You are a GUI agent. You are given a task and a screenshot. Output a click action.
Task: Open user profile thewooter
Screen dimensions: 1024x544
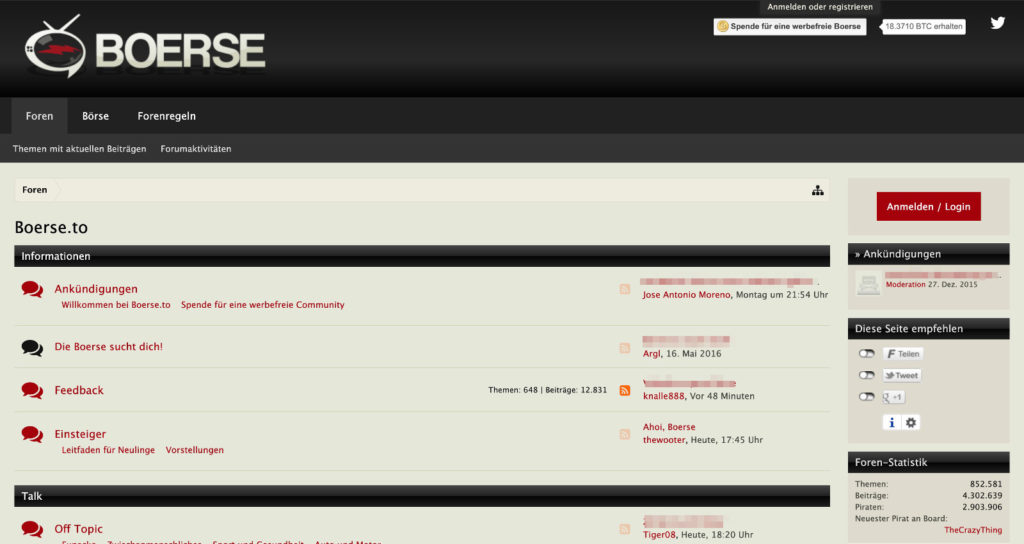click(664, 440)
